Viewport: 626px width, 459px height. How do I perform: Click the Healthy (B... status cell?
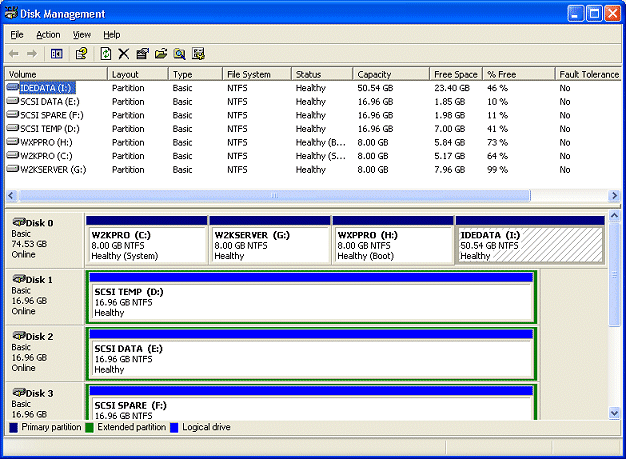pos(321,142)
